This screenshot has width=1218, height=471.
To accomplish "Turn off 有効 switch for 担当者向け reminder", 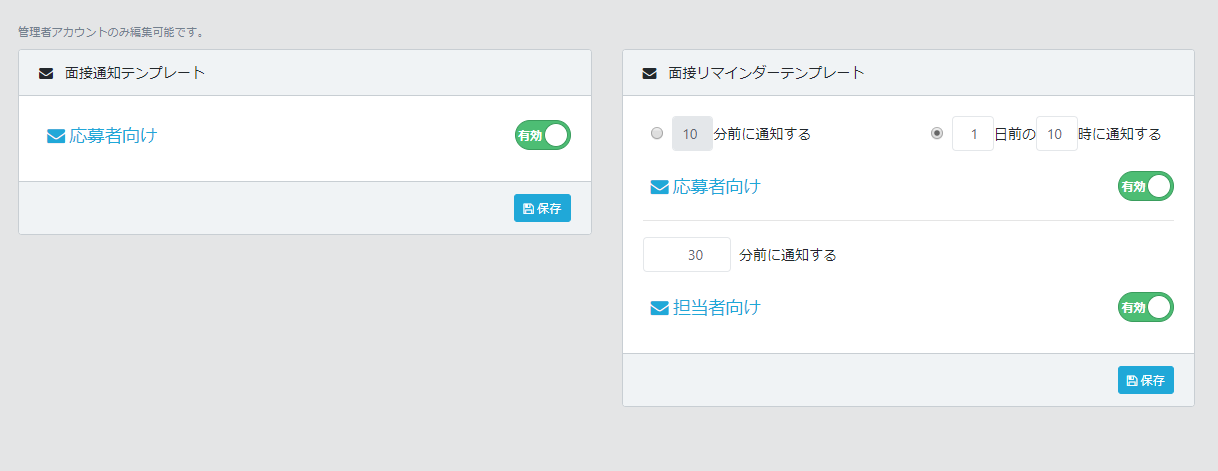I will 1145,307.
